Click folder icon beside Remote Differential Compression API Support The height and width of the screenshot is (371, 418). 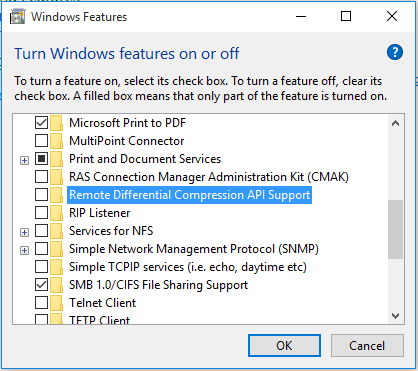(x=56, y=195)
